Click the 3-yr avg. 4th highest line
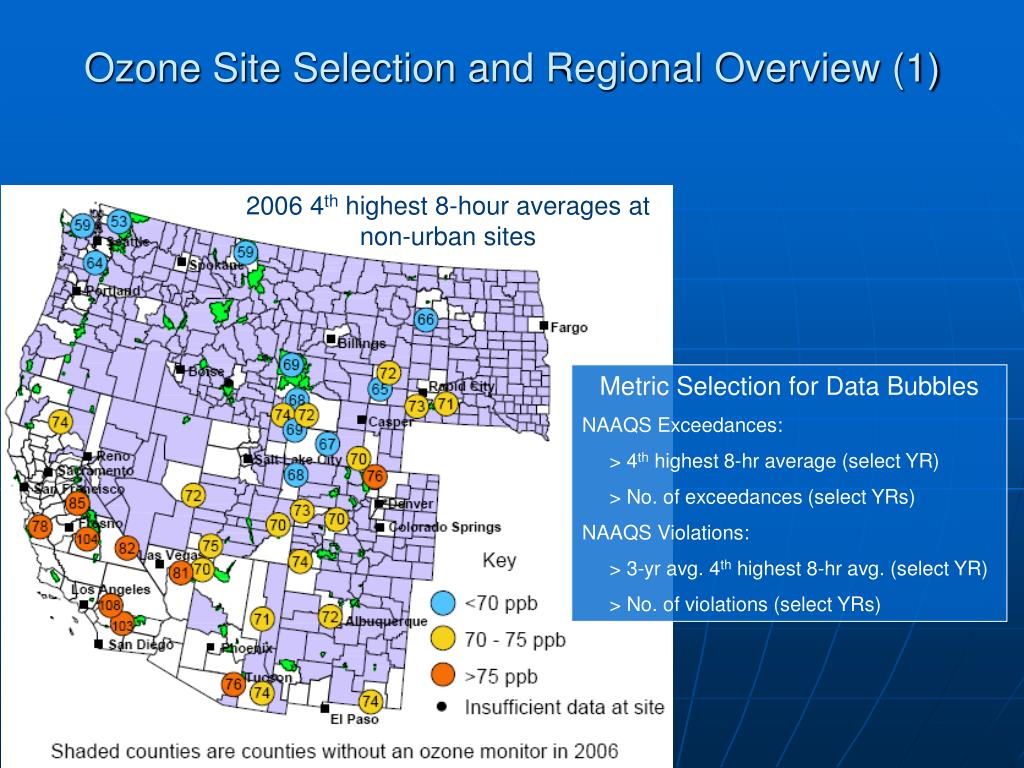The height and width of the screenshot is (768, 1024). pos(798,568)
